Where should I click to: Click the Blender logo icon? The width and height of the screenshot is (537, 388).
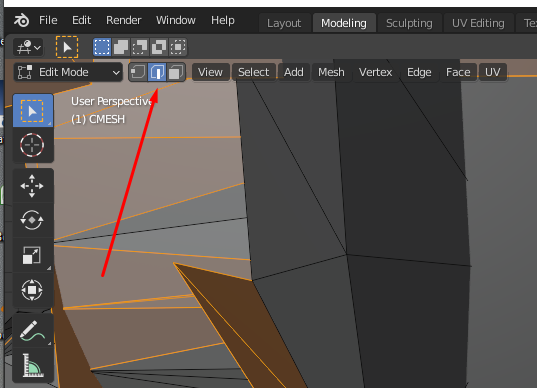[x=21, y=20]
